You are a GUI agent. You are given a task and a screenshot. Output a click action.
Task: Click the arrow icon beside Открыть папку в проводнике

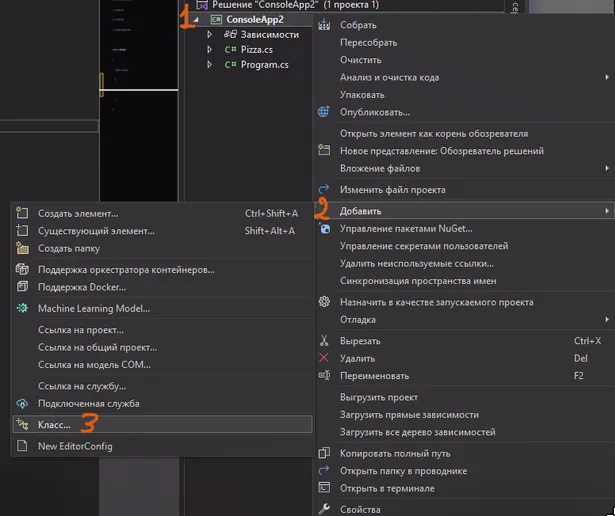tap(324, 470)
